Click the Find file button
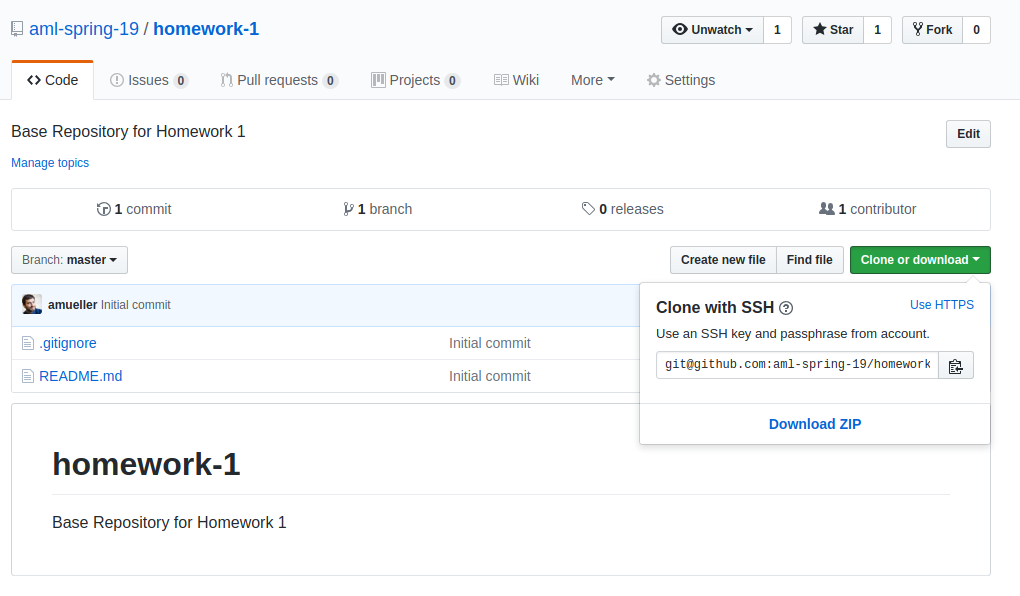This screenshot has height=596, width=1020. tap(810, 260)
